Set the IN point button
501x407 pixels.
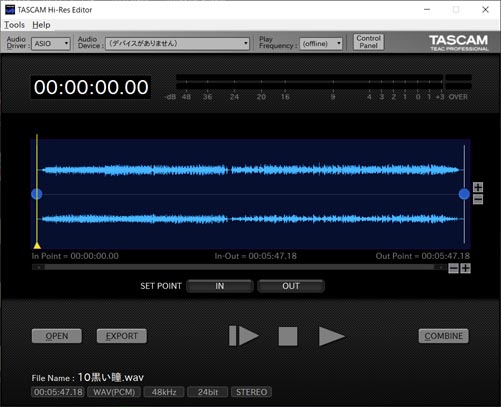(220, 286)
